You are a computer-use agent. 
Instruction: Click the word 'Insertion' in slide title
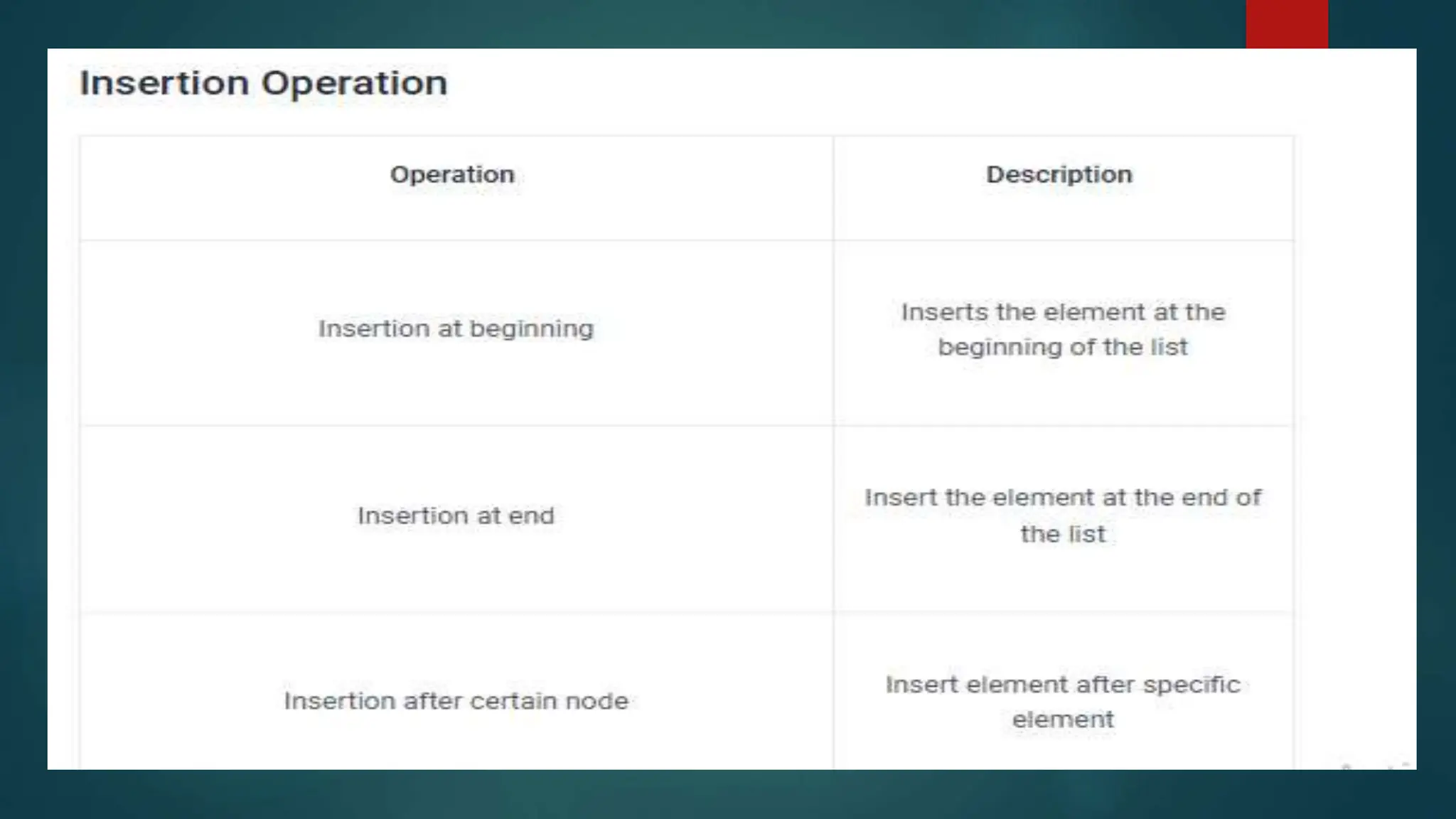pos(164,83)
